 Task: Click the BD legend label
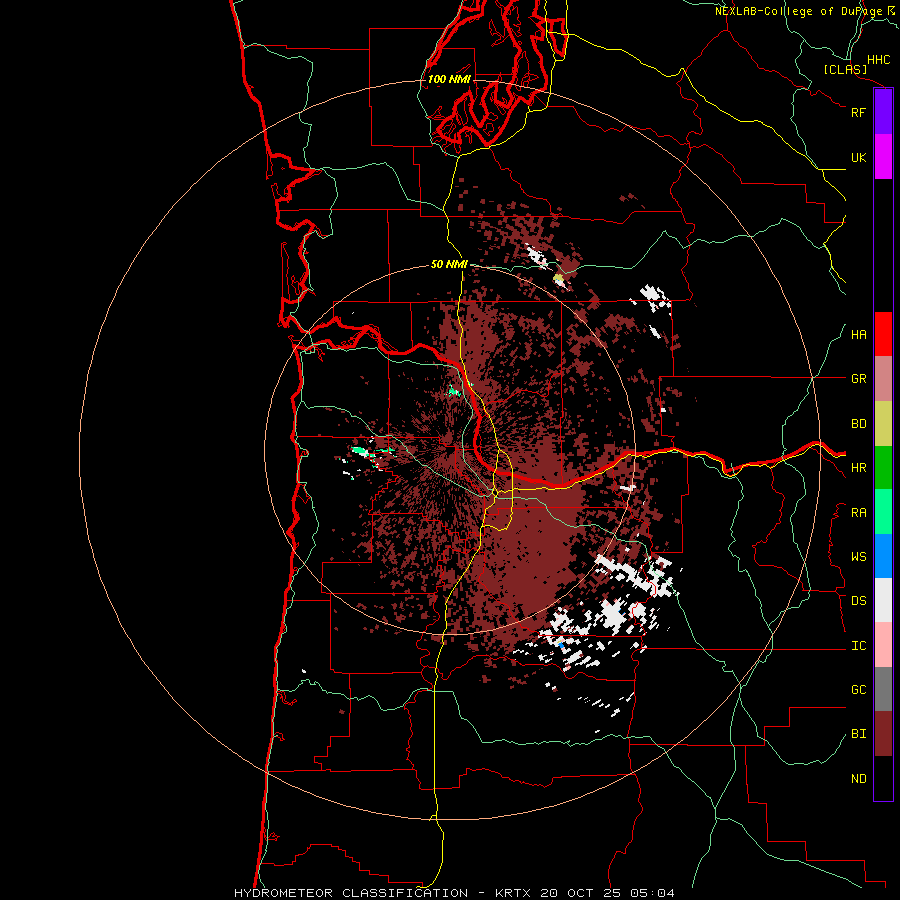[858, 424]
